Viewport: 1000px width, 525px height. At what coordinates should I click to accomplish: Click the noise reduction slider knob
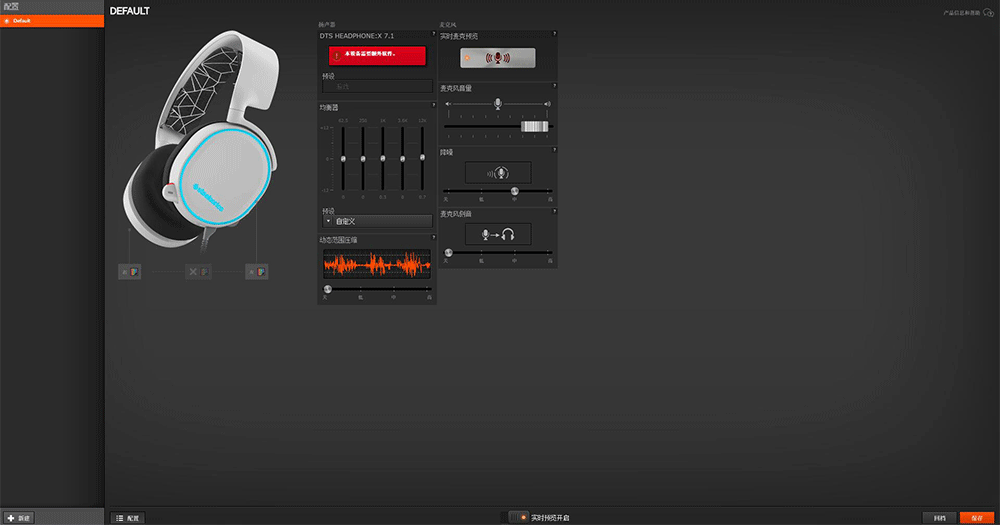515,191
